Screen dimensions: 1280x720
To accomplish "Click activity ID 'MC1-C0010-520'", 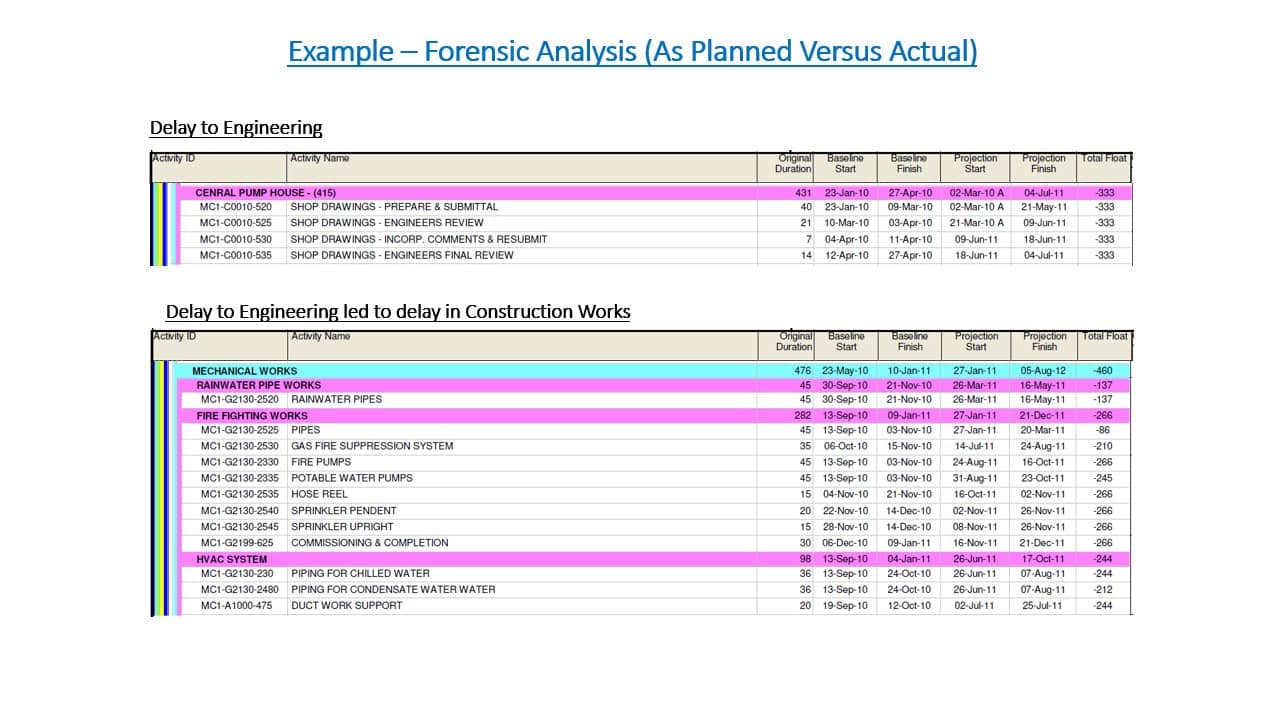I will [x=236, y=207].
